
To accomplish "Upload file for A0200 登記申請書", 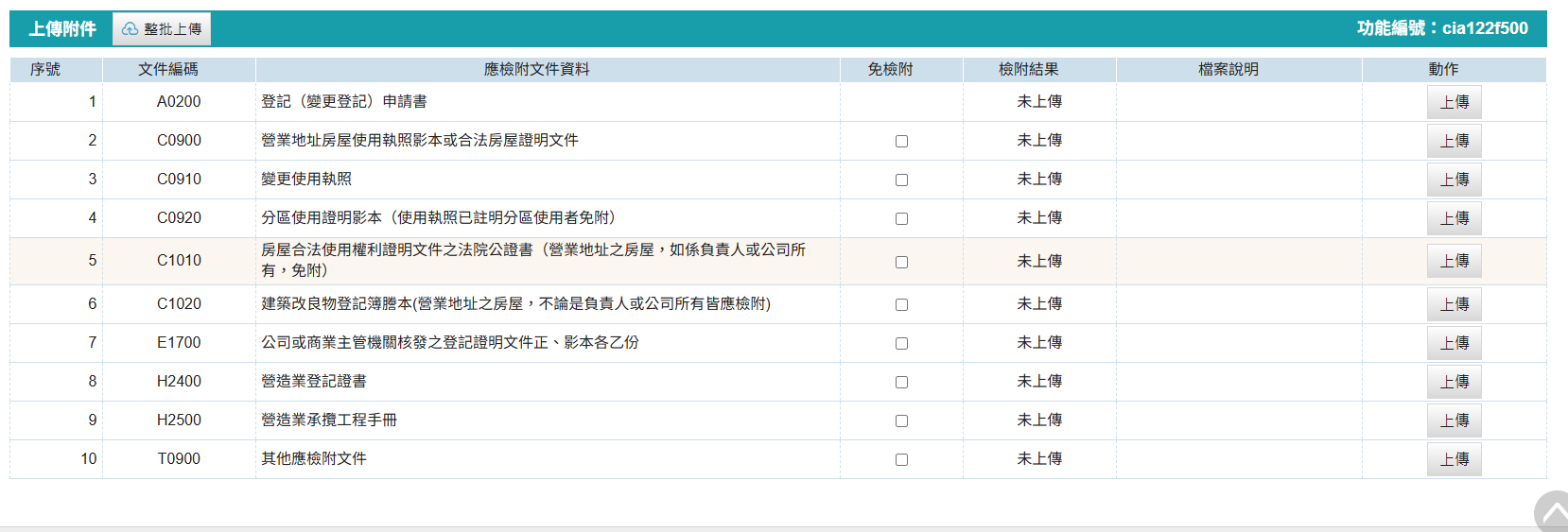I will click(x=1454, y=102).
